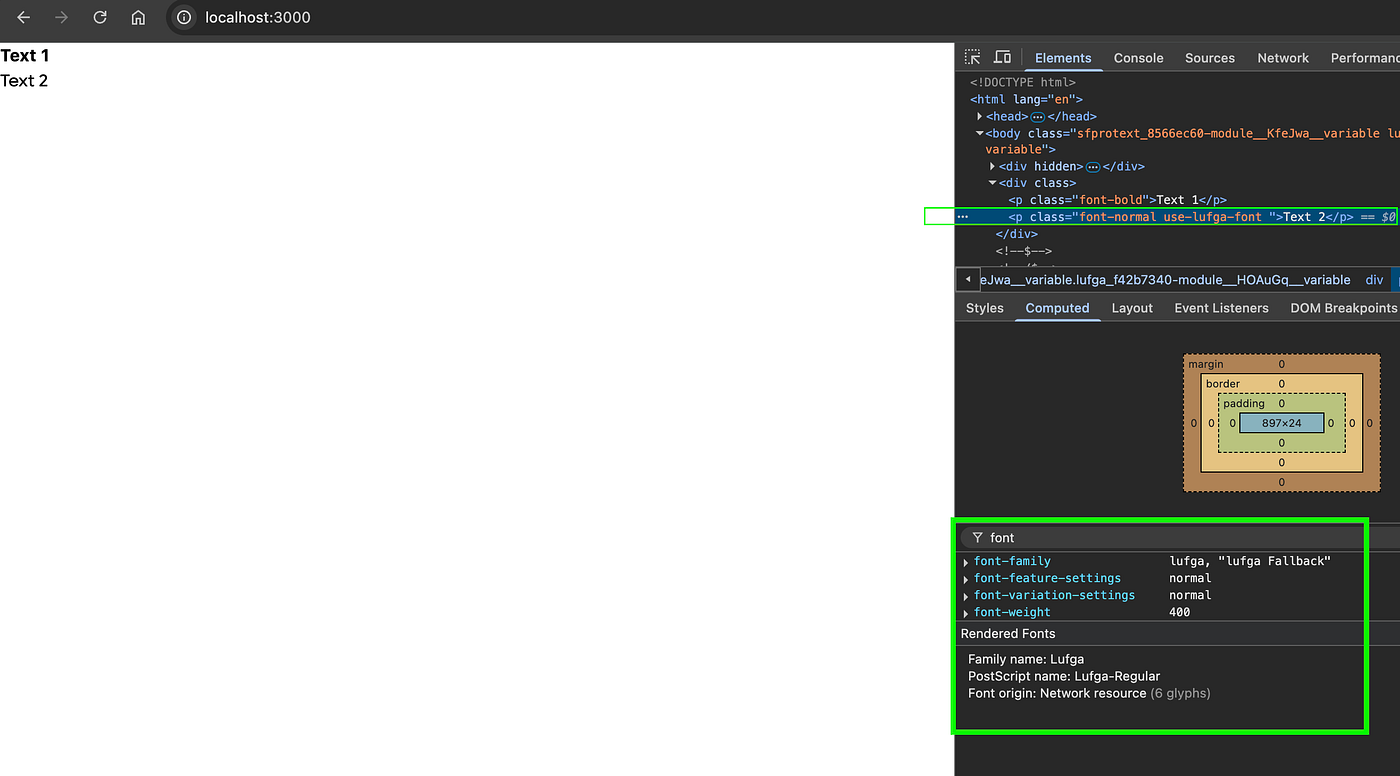The width and height of the screenshot is (1400, 776).
Task: Click the margin label in box model
Action: click(x=1205, y=365)
